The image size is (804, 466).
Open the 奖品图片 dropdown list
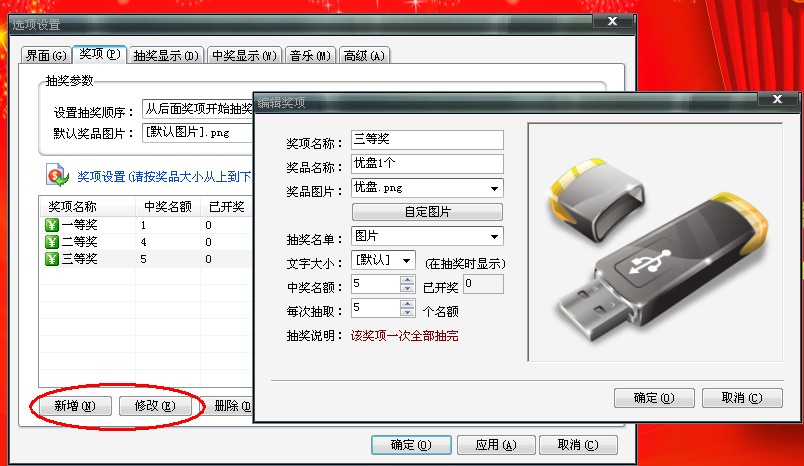(494, 188)
